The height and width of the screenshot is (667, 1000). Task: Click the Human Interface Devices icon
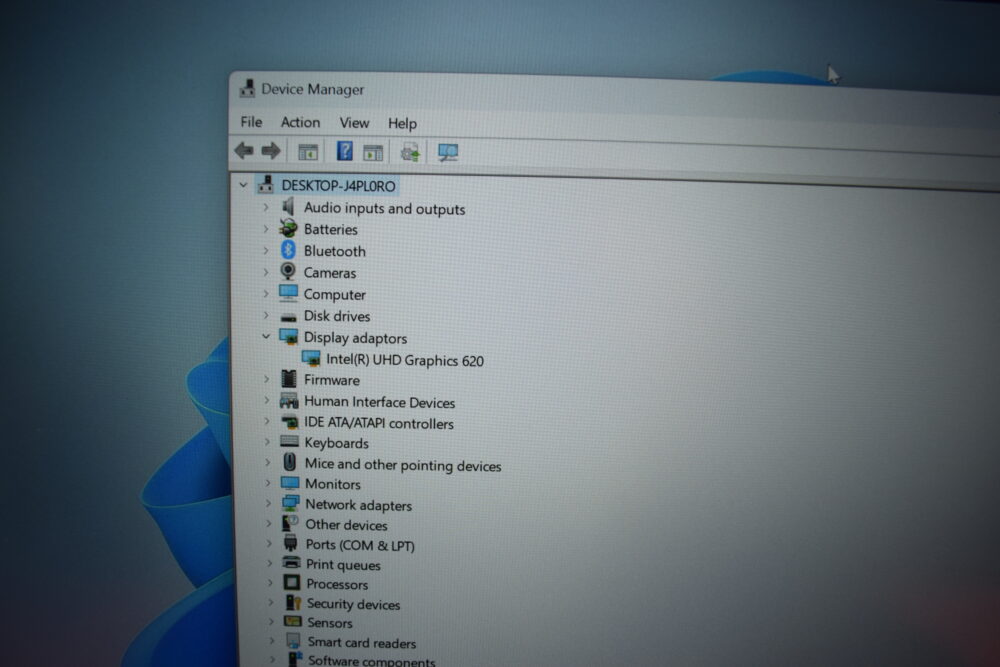click(289, 400)
